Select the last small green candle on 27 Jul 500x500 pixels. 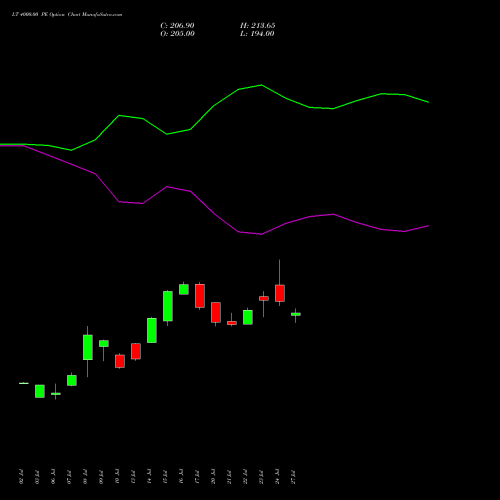[x=296, y=314]
